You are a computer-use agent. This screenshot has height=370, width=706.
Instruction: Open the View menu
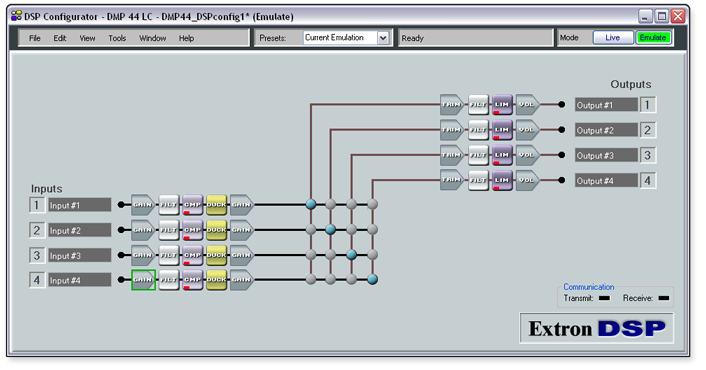pyautogui.click(x=87, y=38)
